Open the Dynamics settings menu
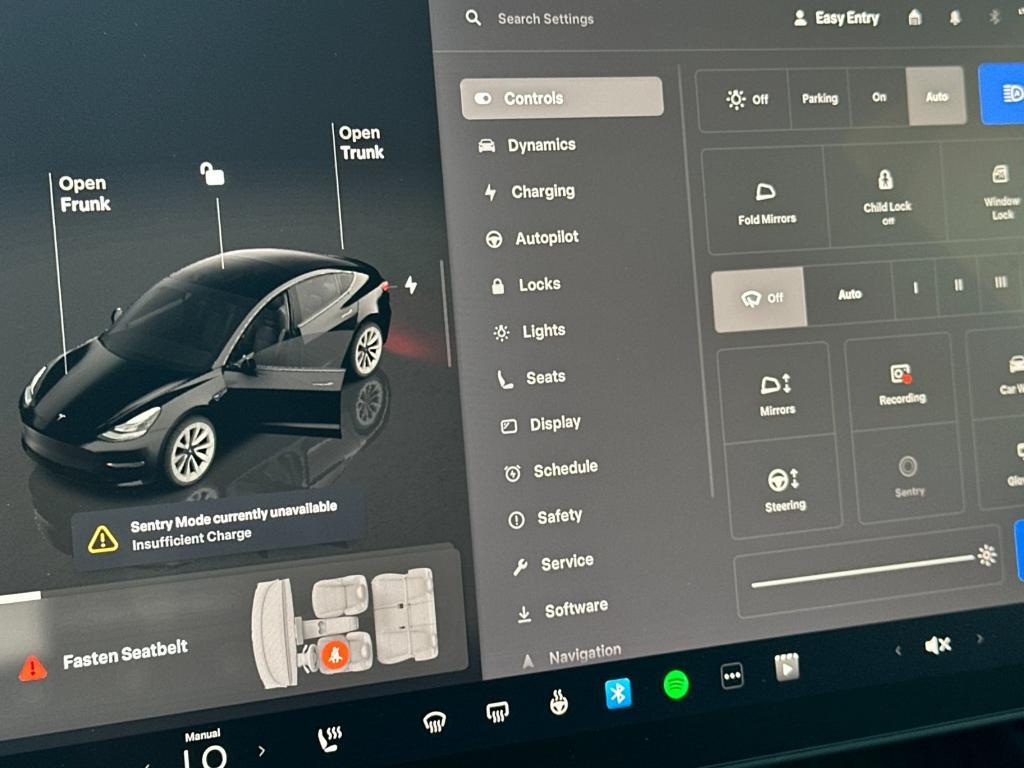The image size is (1024, 768). click(x=528, y=145)
